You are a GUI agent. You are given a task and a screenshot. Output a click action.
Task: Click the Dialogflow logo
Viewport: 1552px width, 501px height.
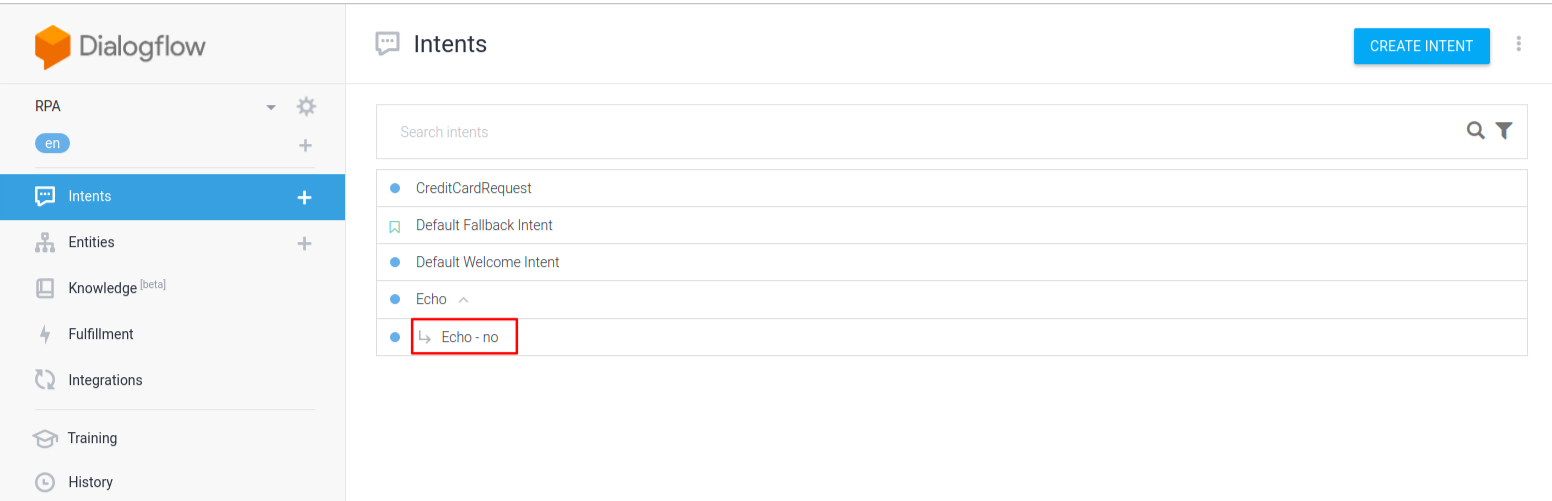click(x=120, y=47)
